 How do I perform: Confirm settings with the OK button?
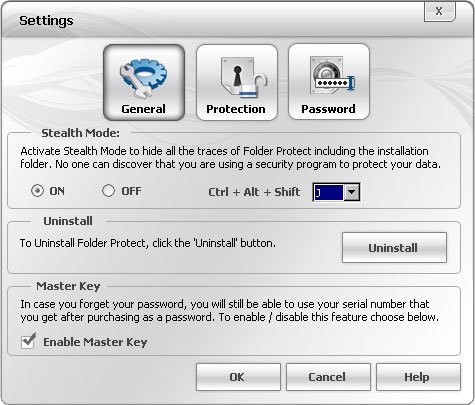click(238, 377)
